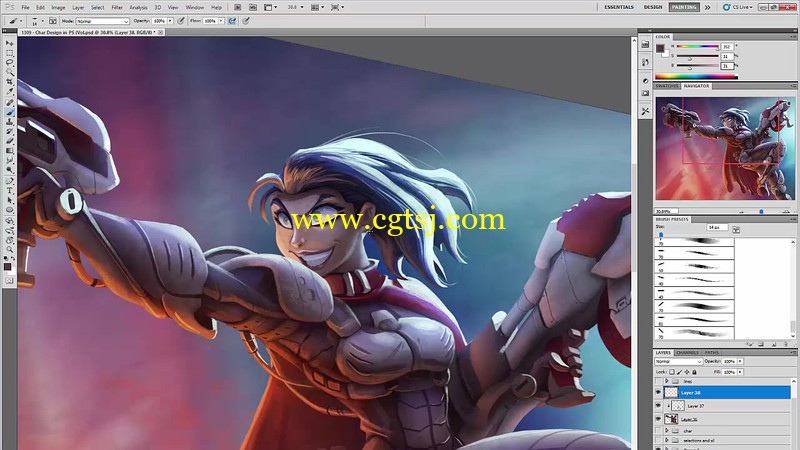Select the Gradient tool
Image resolution: width=800 pixels, height=450 pixels.
(9, 151)
